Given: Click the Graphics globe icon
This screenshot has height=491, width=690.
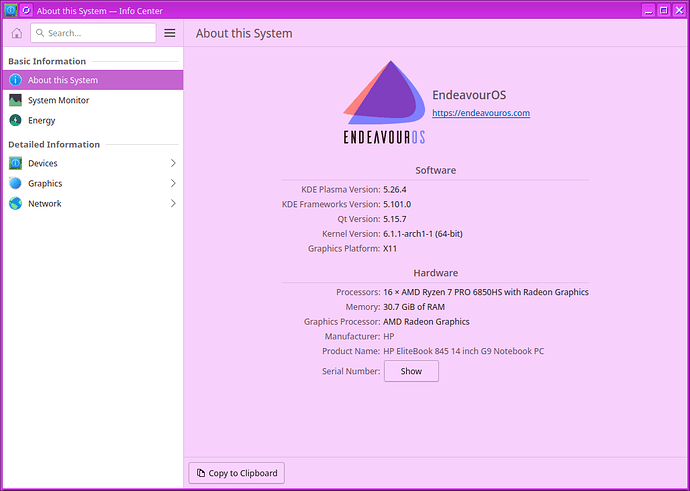Looking at the screenshot, I should [15, 183].
